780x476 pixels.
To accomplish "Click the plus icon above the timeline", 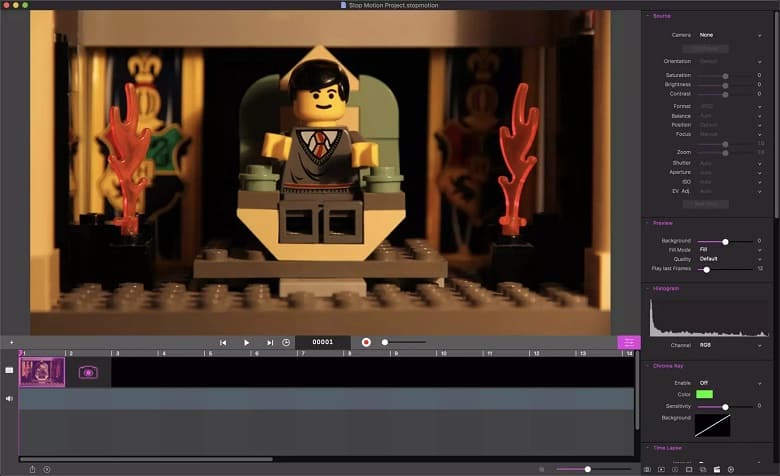I will [11, 342].
